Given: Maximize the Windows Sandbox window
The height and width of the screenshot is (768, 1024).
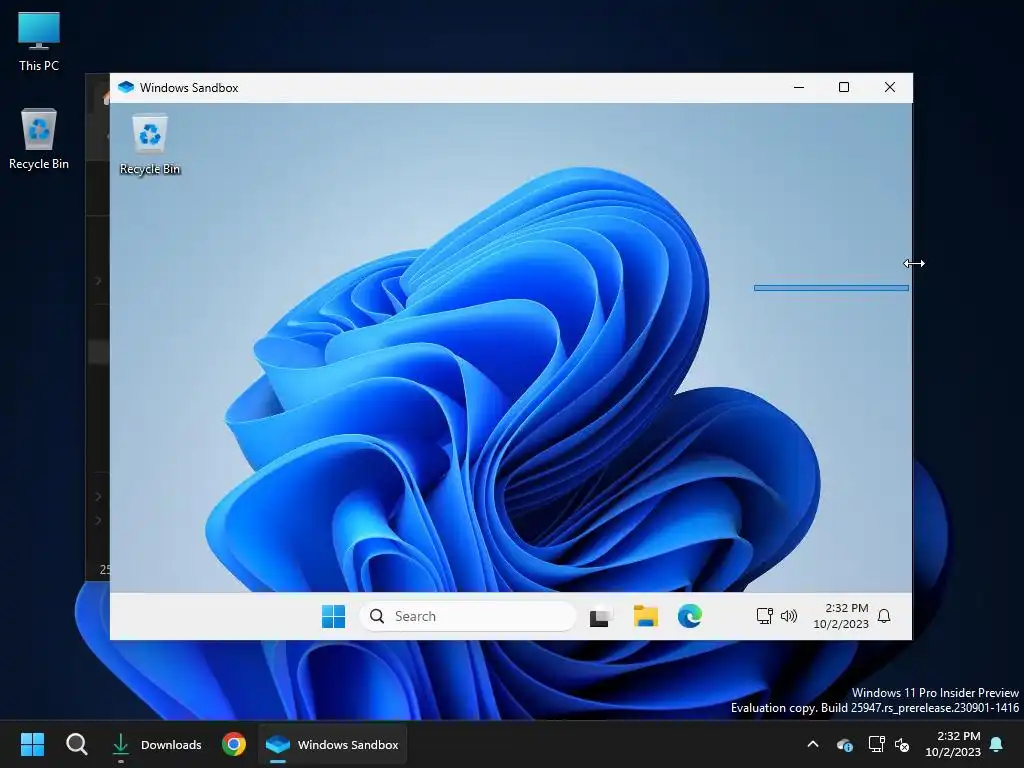Looking at the screenshot, I should pos(844,88).
